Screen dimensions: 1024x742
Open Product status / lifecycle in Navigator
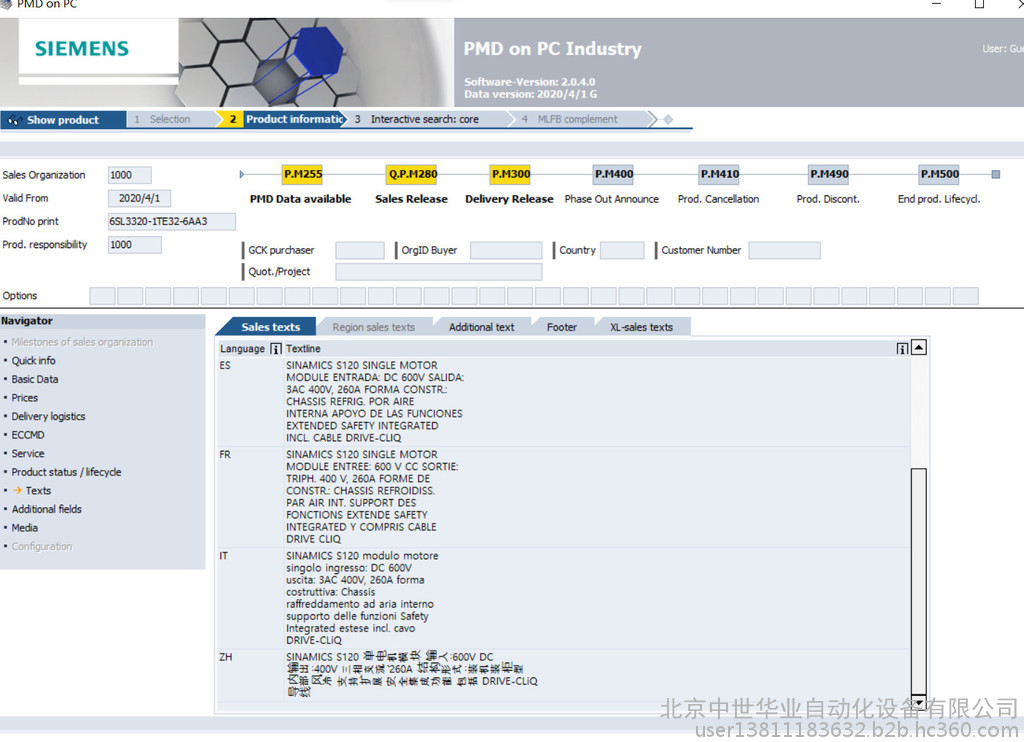click(x=66, y=472)
